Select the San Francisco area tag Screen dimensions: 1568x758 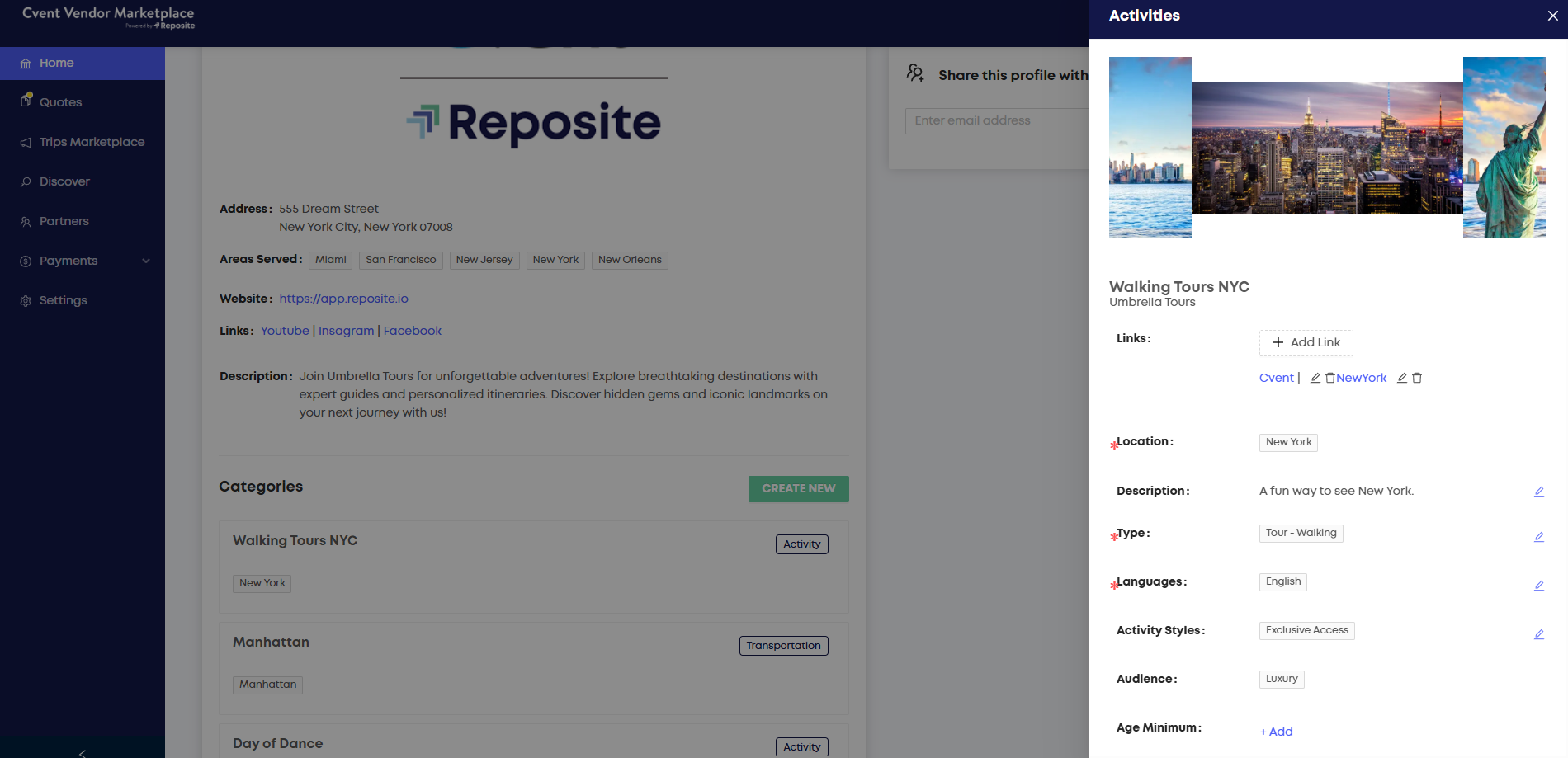click(400, 260)
